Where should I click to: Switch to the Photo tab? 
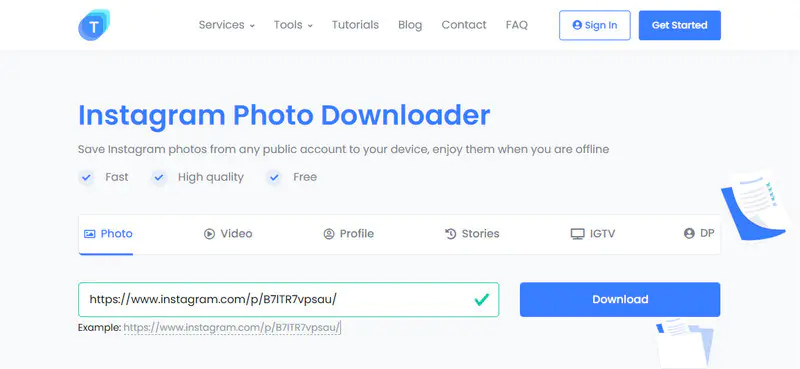coord(108,234)
